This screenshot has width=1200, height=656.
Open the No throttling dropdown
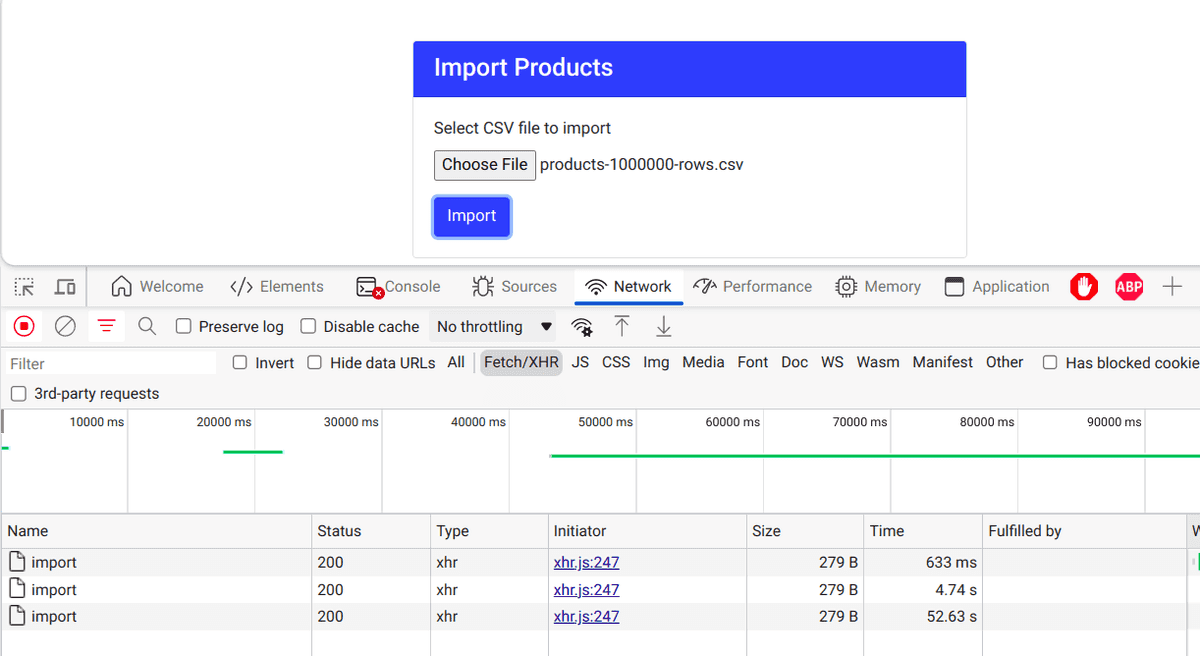click(x=492, y=326)
